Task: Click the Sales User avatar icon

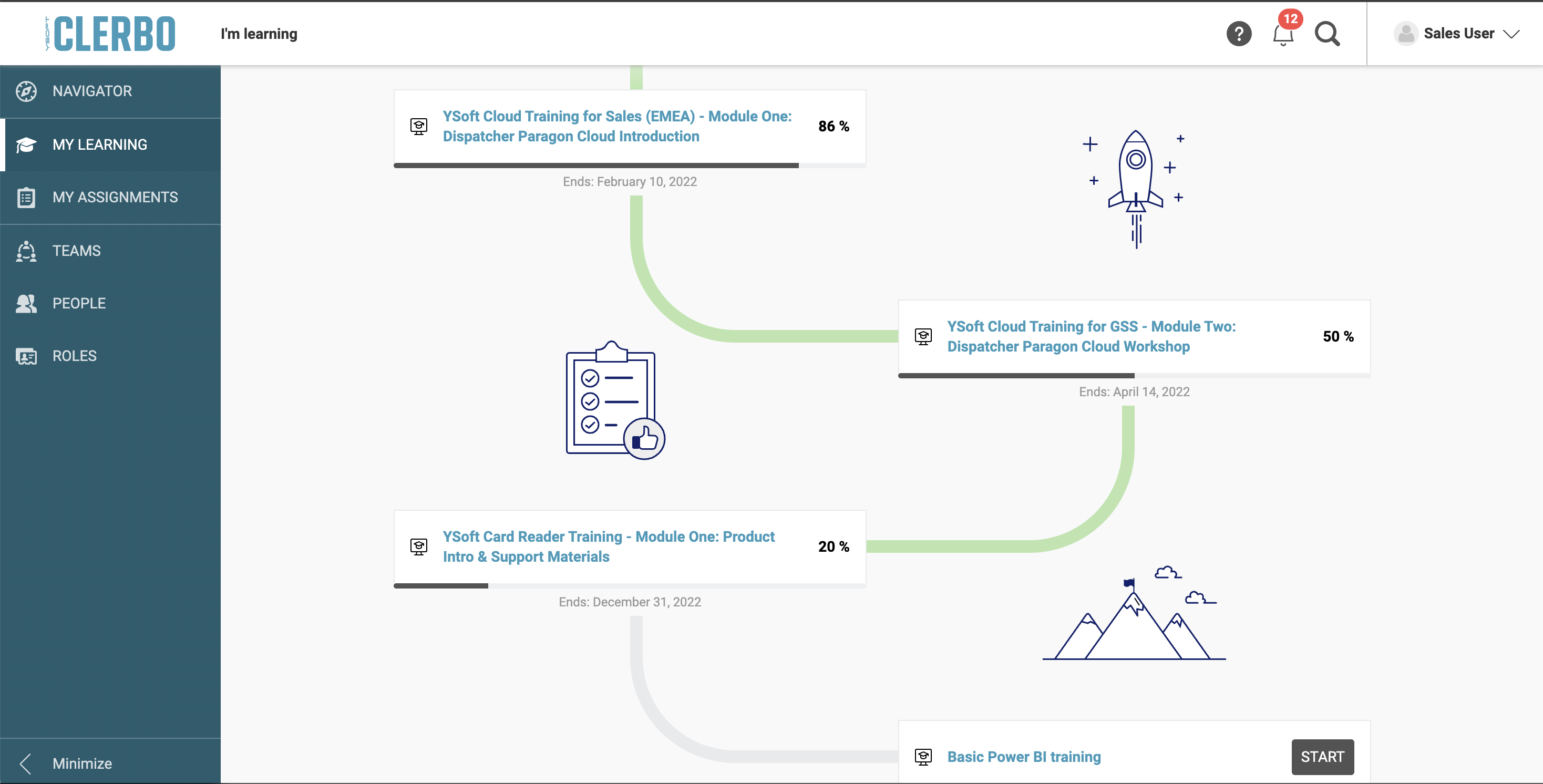Action: pos(1405,34)
